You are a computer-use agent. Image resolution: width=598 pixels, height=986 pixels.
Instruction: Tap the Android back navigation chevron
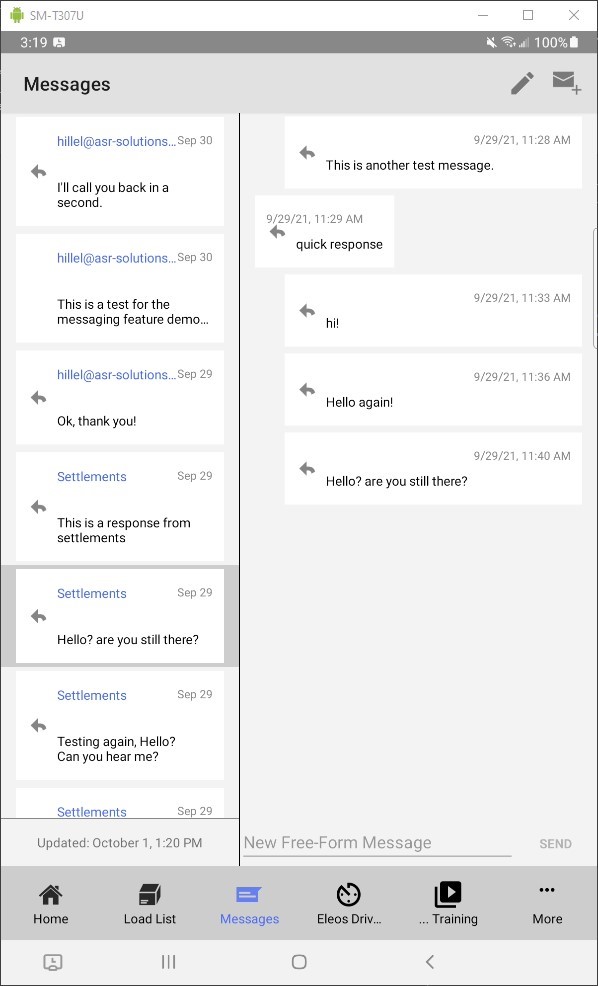tap(430, 961)
